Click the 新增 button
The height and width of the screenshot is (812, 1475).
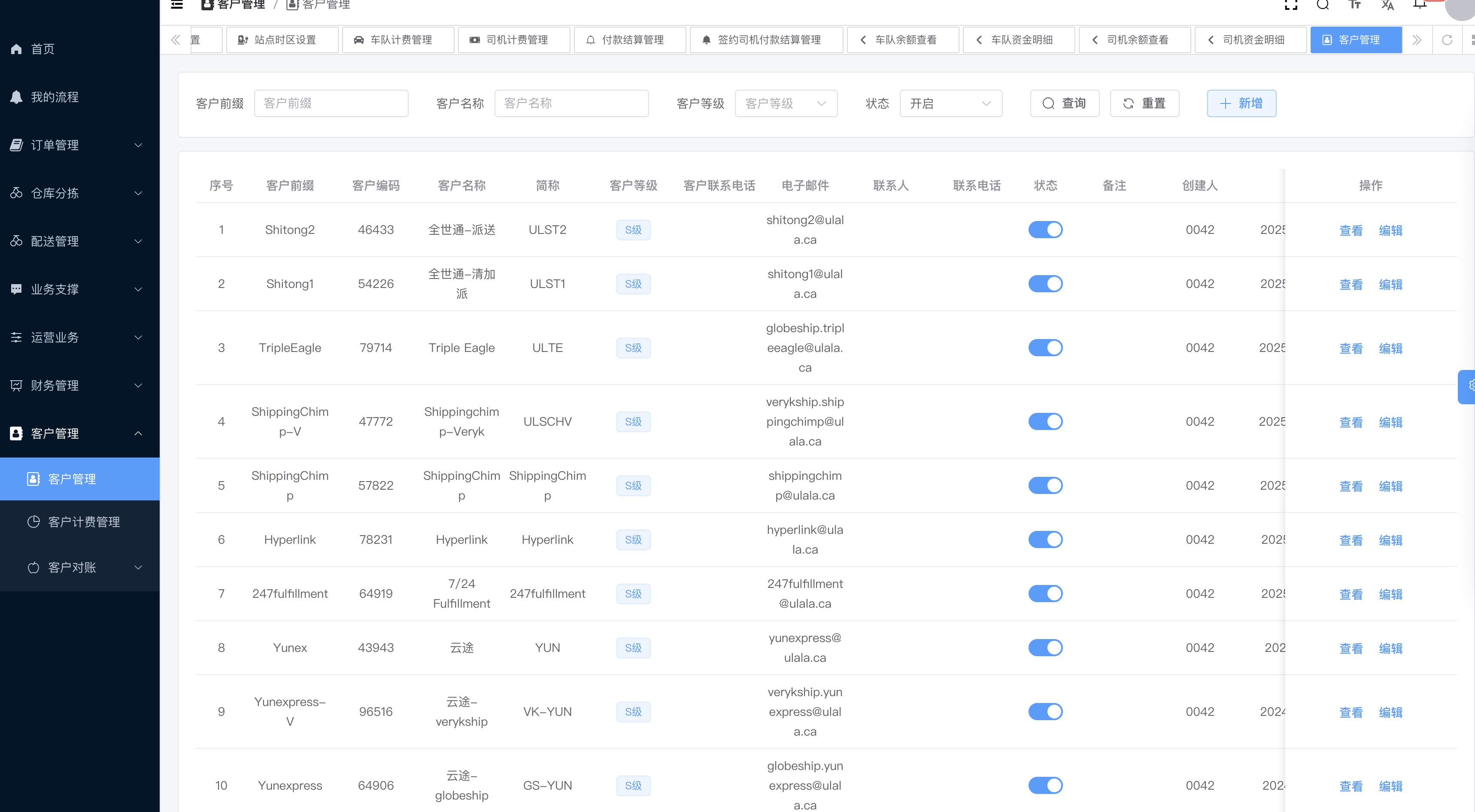(1241, 104)
